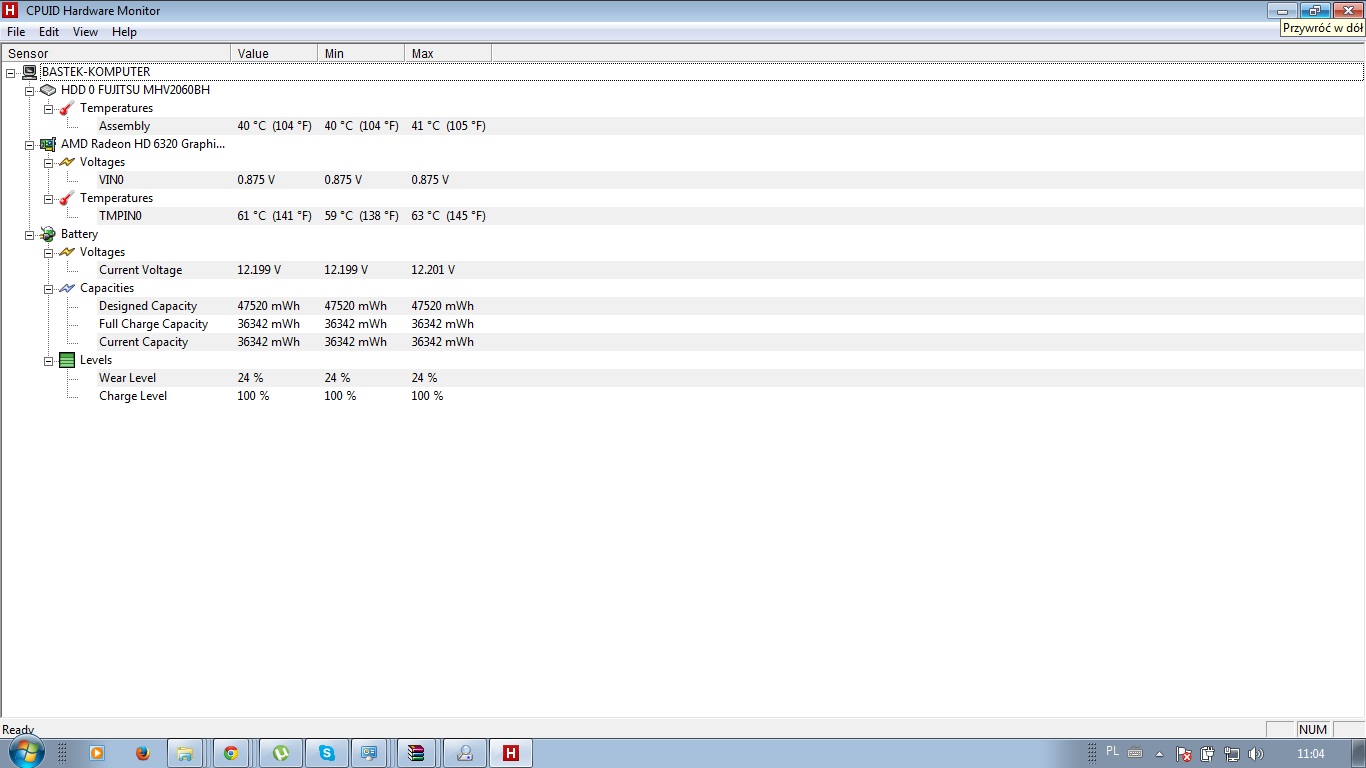The image size is (1366, 768).
Task: Open network status tray icon
Action: 1232,754
